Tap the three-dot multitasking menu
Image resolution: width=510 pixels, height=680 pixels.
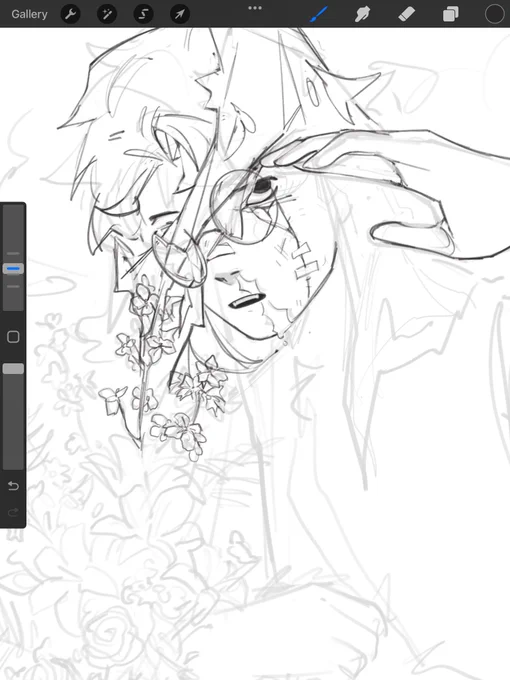click(x=255, y=8)
